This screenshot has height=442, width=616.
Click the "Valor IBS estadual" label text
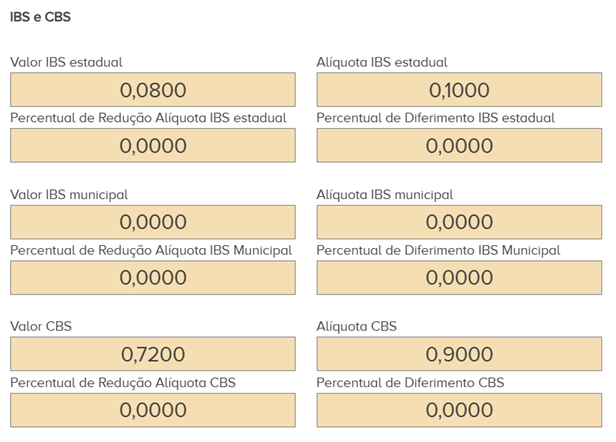coord(66,62)
